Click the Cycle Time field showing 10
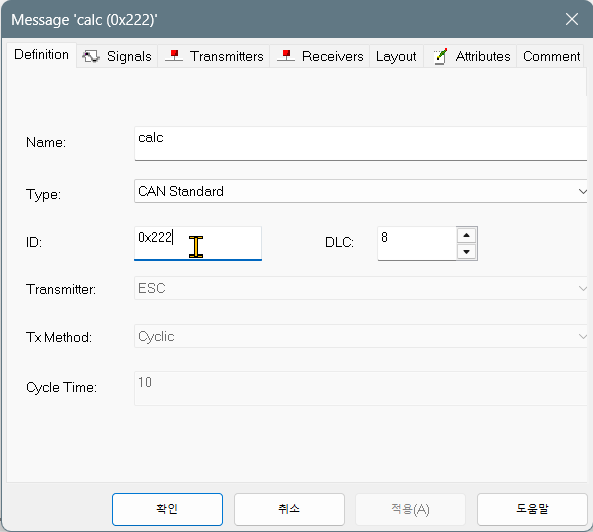593x532 pixels. [360, 388]
